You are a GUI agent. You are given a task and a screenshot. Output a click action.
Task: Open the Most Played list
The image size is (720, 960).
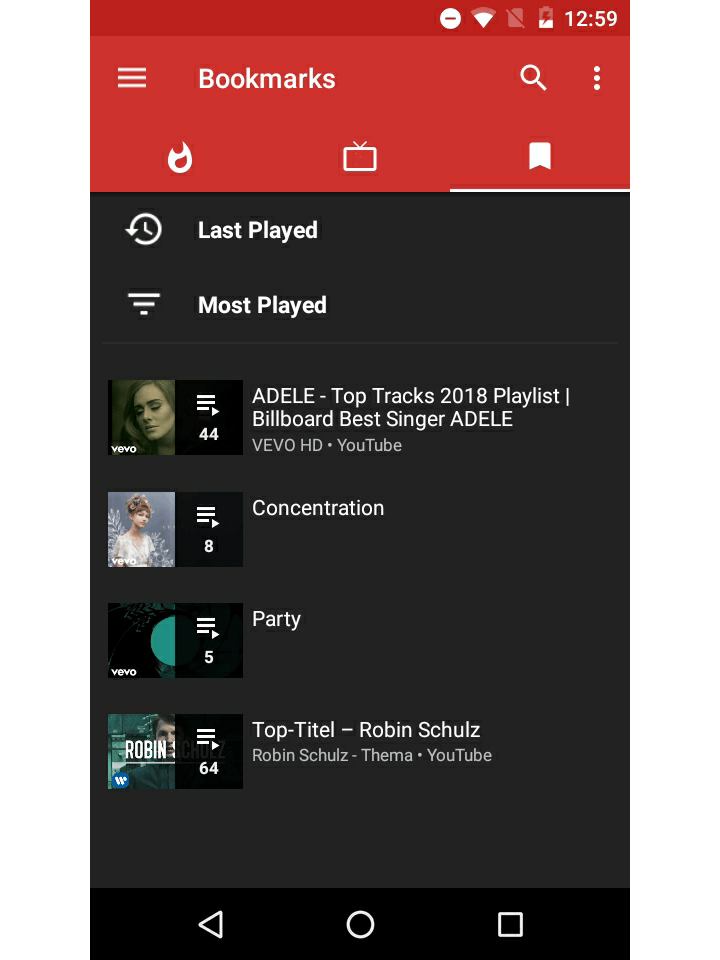coord(360,304)
